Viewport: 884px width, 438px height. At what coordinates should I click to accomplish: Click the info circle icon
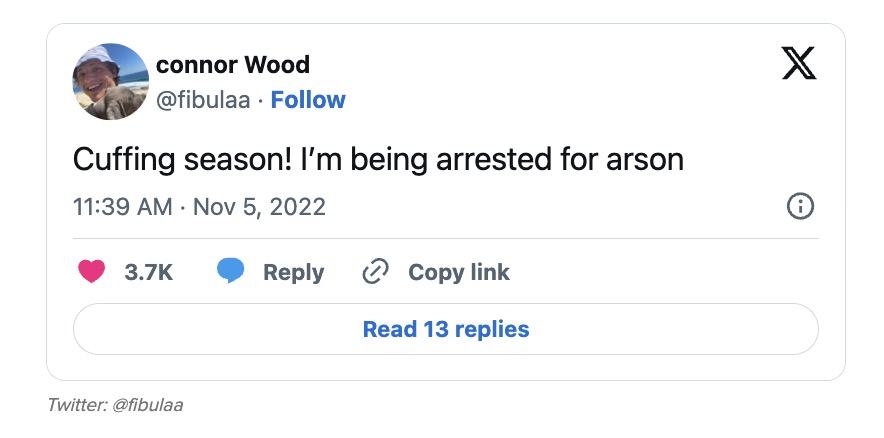coord(800,207)
